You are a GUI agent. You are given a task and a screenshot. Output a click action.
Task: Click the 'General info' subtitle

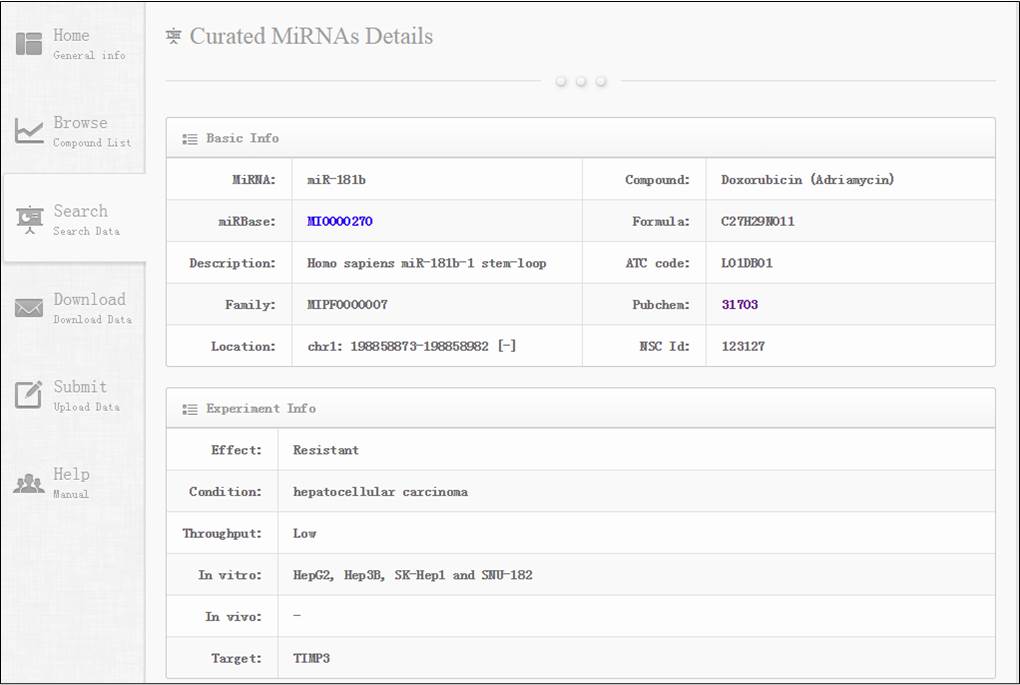point(89,55)
